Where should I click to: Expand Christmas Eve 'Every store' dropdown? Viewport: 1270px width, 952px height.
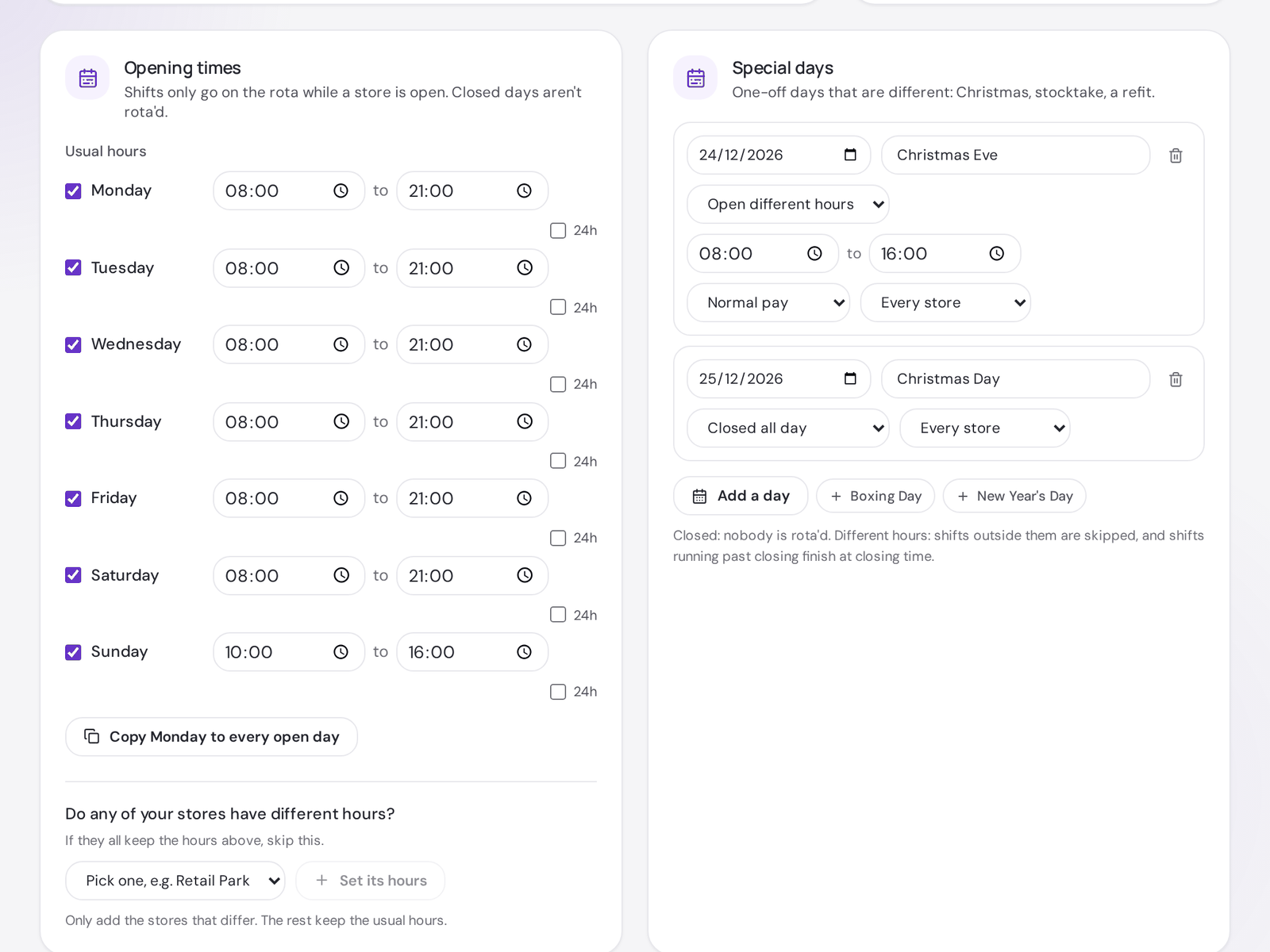[x=945, y=303]
